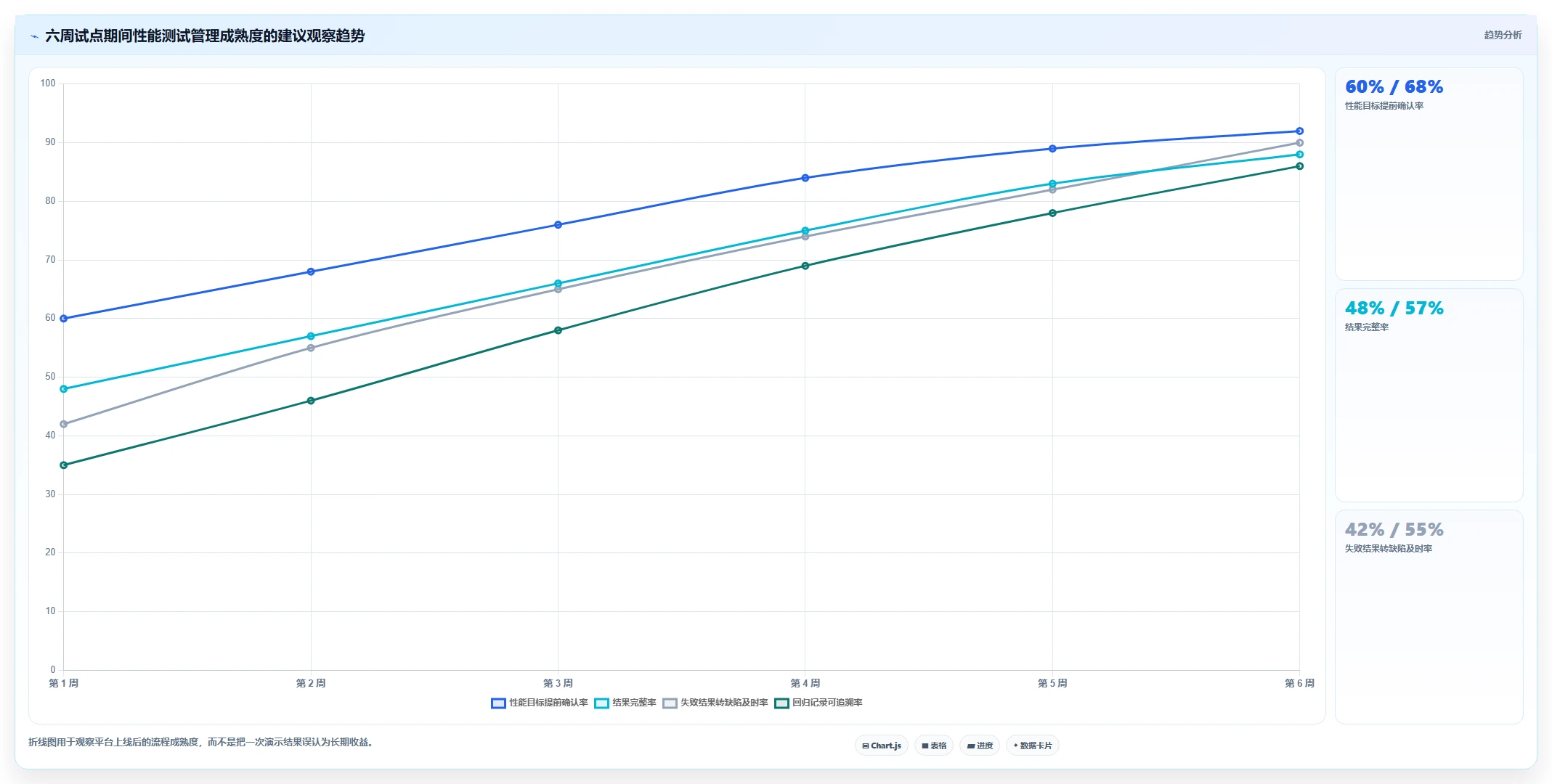Click the gray data point at week 2 (55)

click(311, 348)
